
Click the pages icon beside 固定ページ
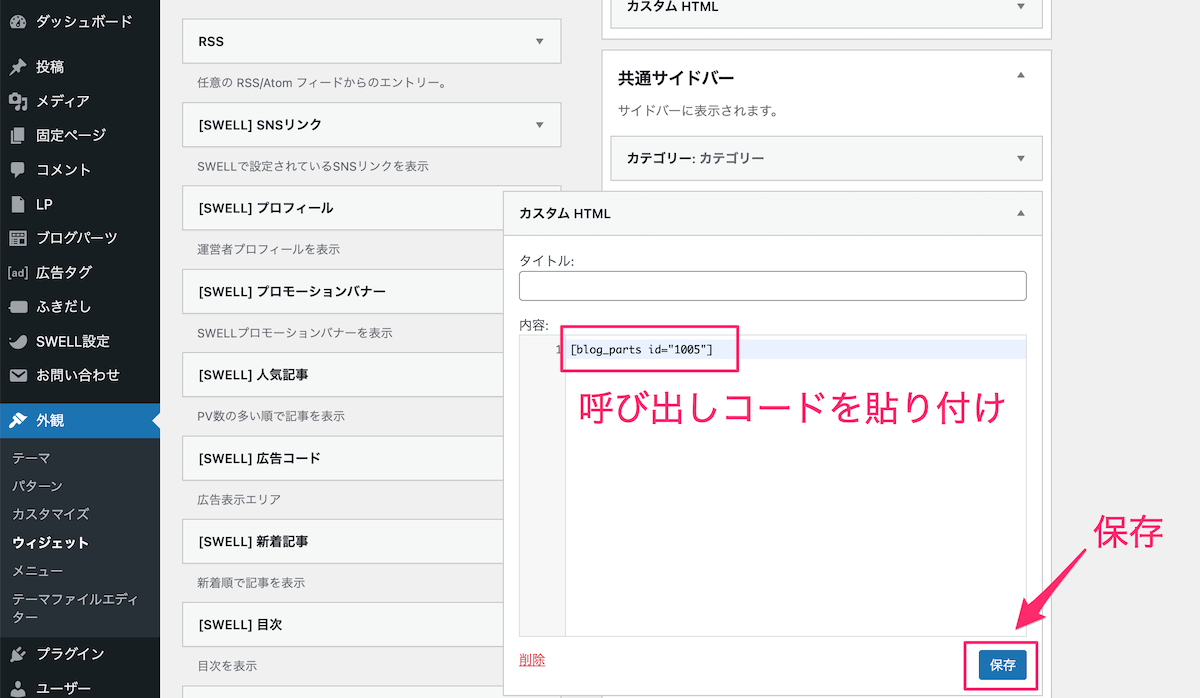[x=18, y=135]
